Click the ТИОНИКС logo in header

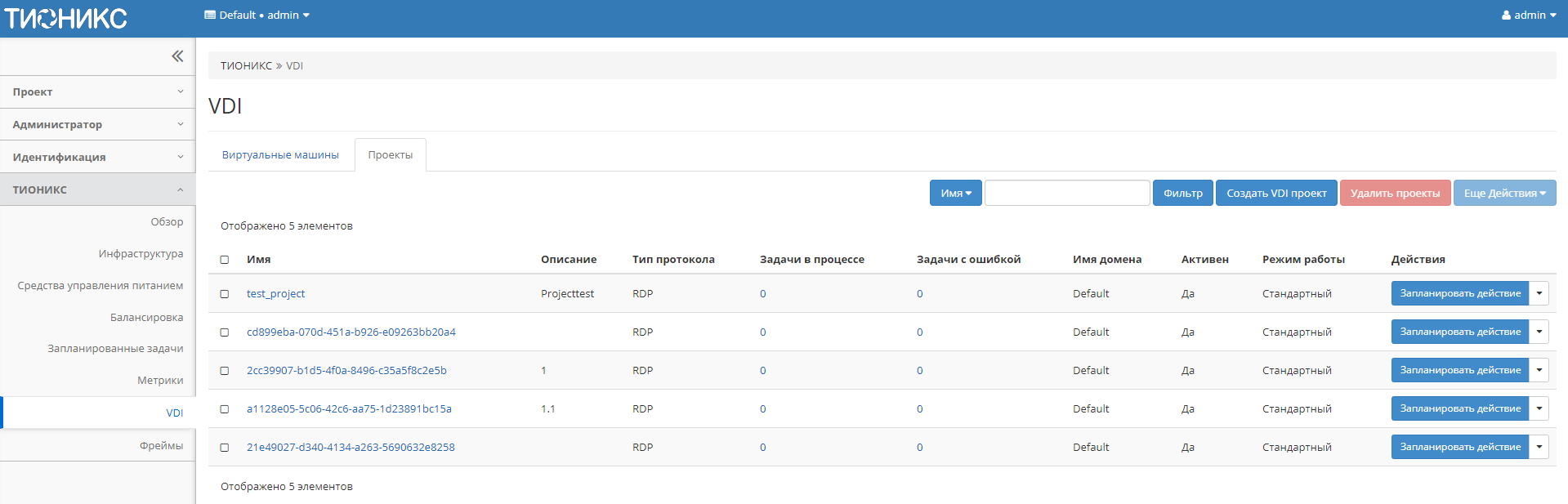(x=66, y=18)
